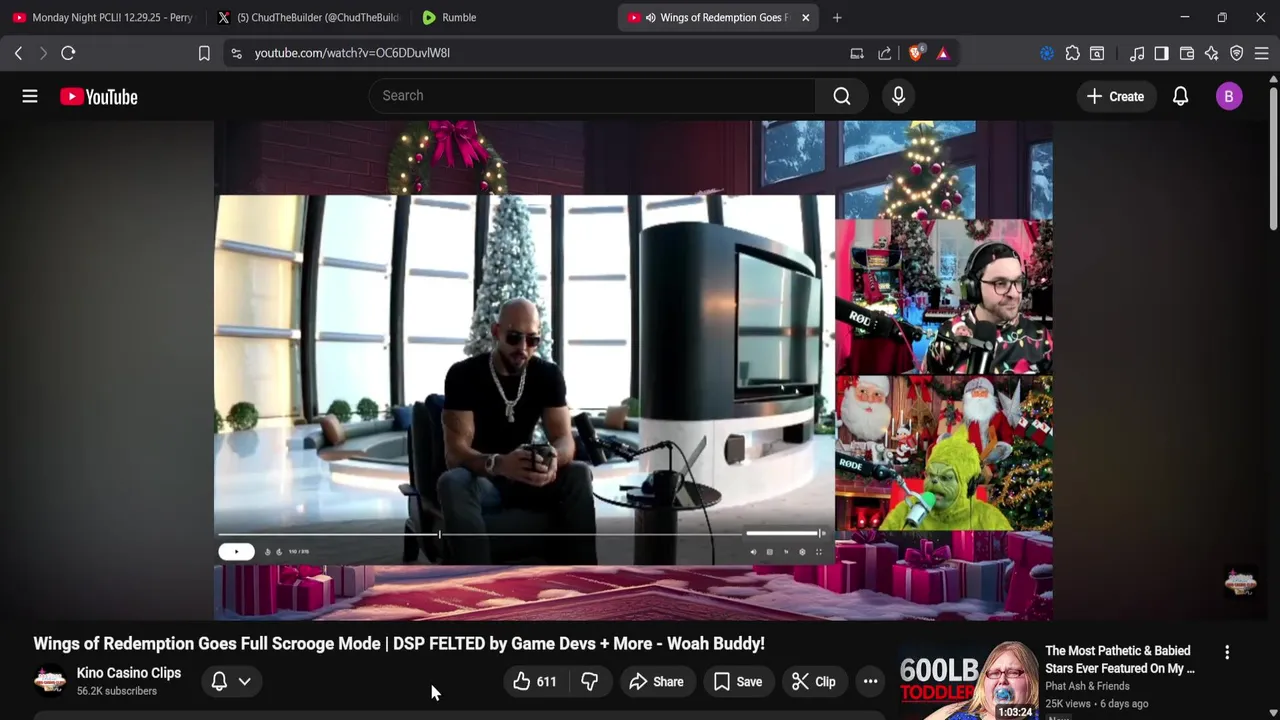Open the Brave Playlist music note icon
The width and height of the screenshot is (1280, 720).
click(x=1137, y=53)
